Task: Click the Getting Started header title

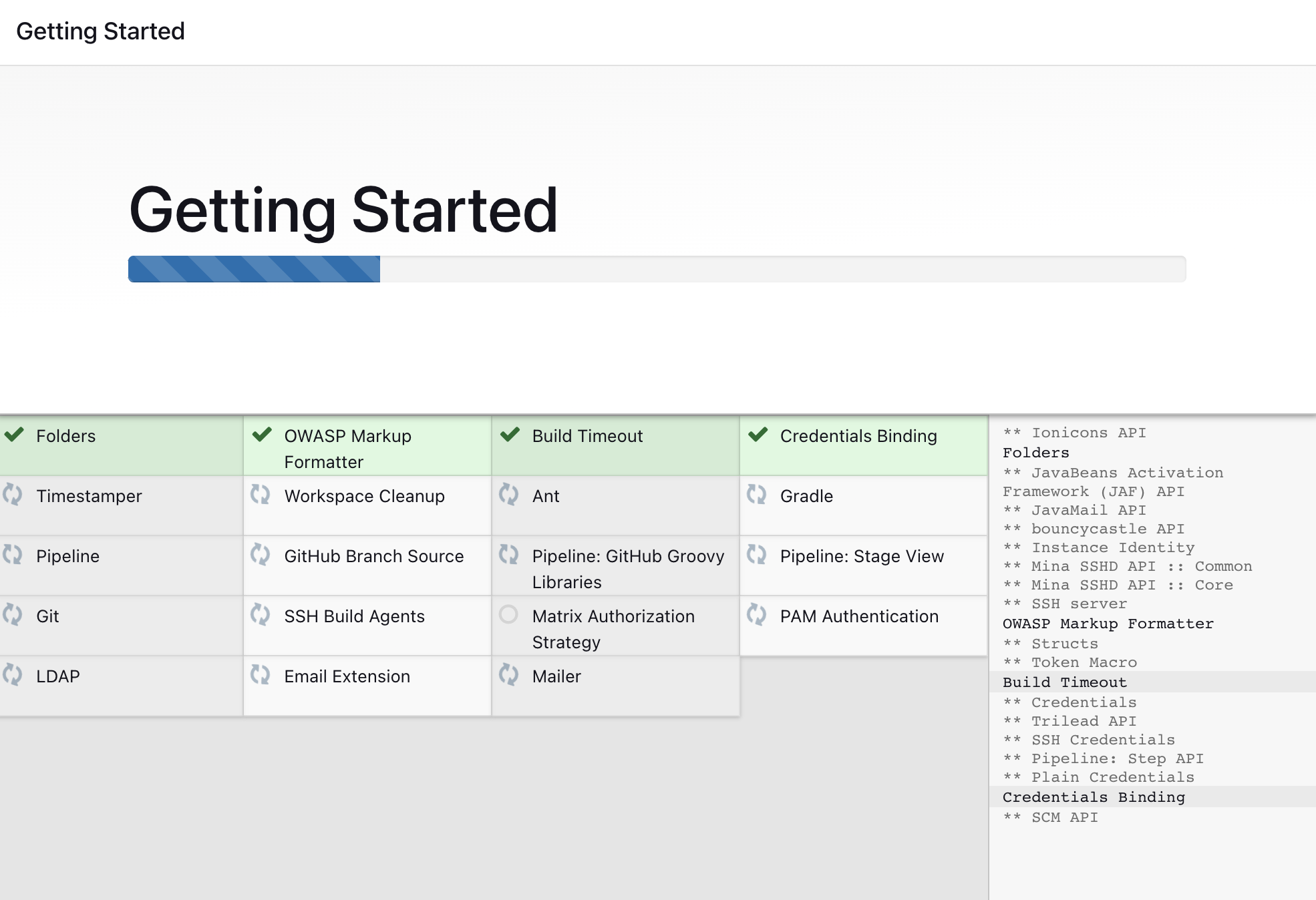Action: pos(100,31)
